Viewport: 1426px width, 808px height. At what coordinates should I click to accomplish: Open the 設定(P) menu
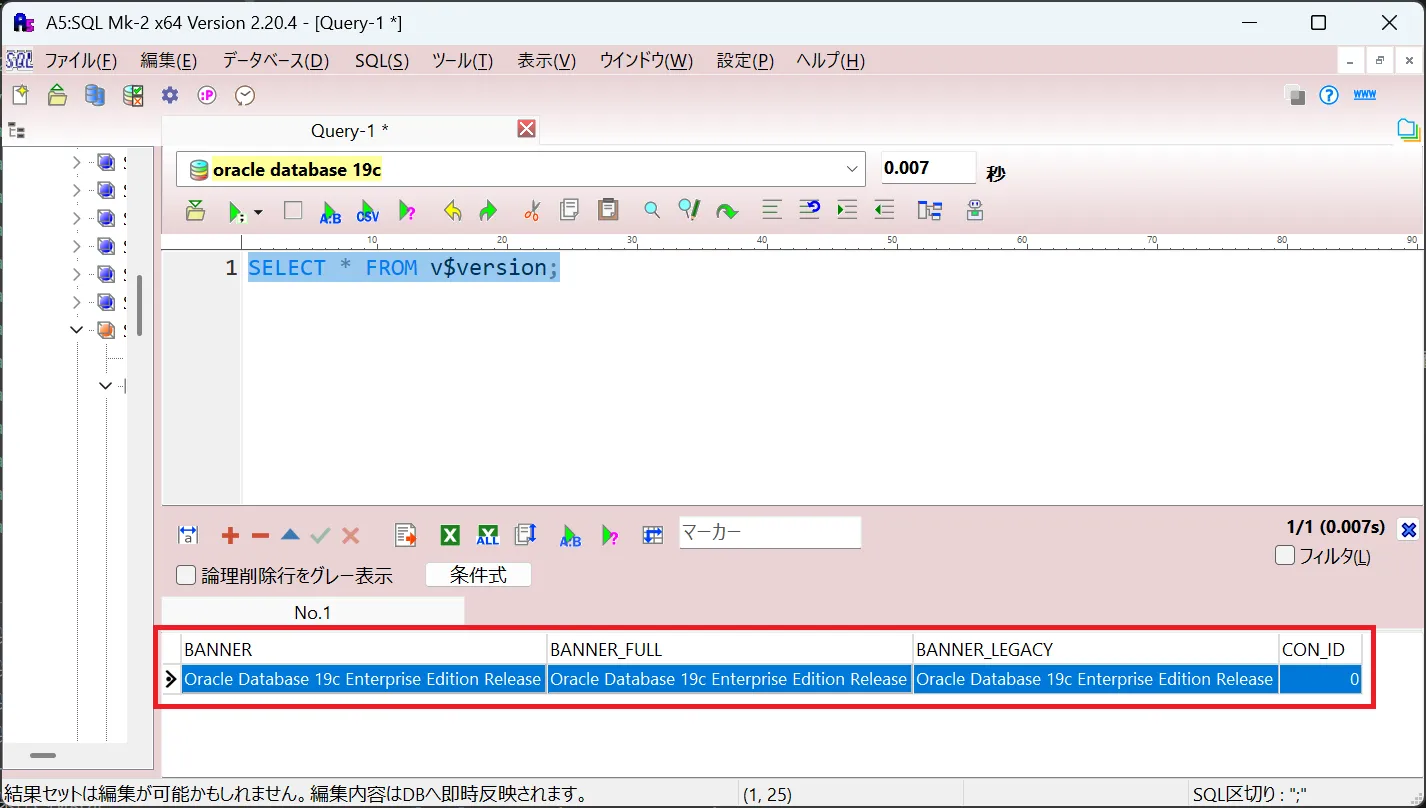click(x=745, y=60)
